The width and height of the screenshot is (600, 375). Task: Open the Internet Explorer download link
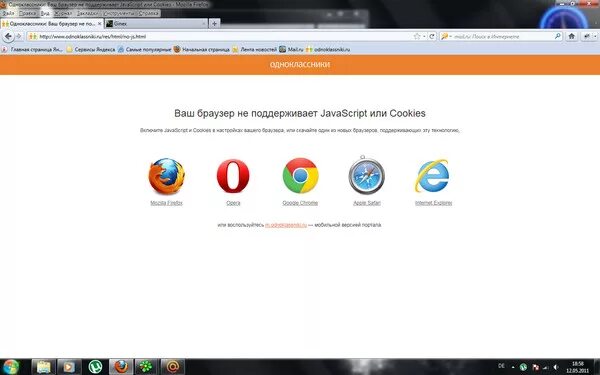coord(434,203)
